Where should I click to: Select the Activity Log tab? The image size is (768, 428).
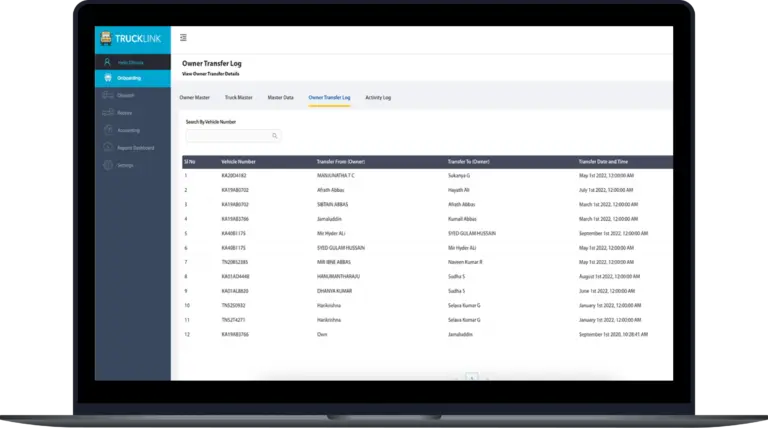pos(378,98)
